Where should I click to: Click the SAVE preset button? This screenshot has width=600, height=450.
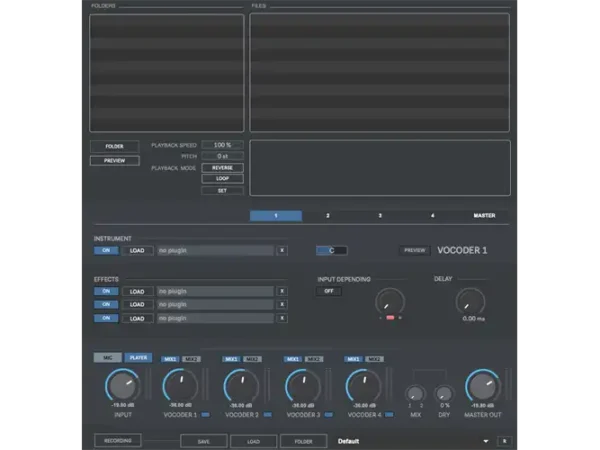click(x=204, y=441)
